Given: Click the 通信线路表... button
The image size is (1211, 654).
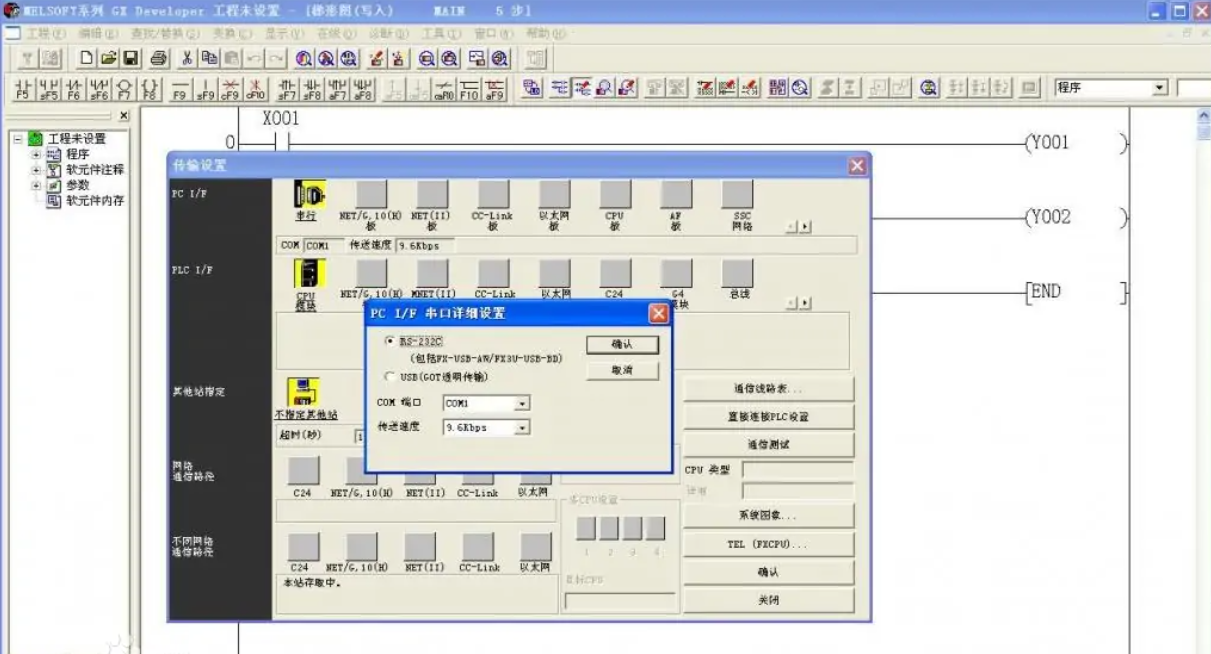Looking at the screenshot, I should [769, 388].
